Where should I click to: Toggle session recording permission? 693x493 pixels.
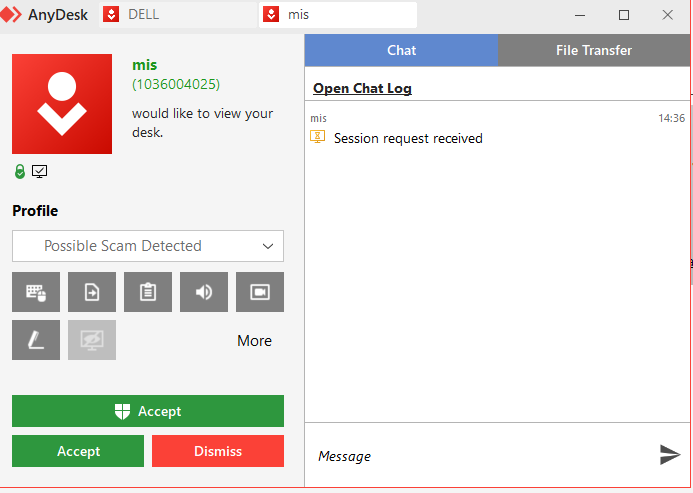[x=260, y=292]
